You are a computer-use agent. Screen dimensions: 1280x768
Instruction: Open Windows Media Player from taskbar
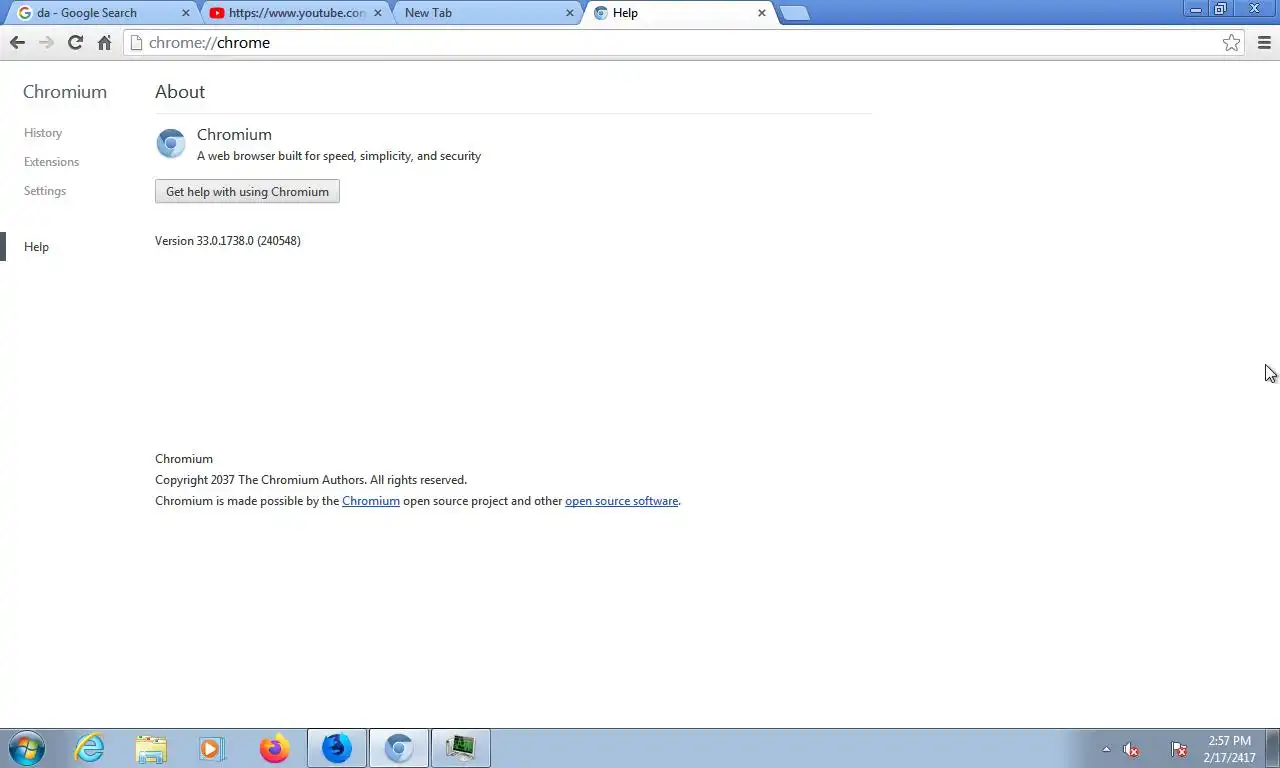212,748
